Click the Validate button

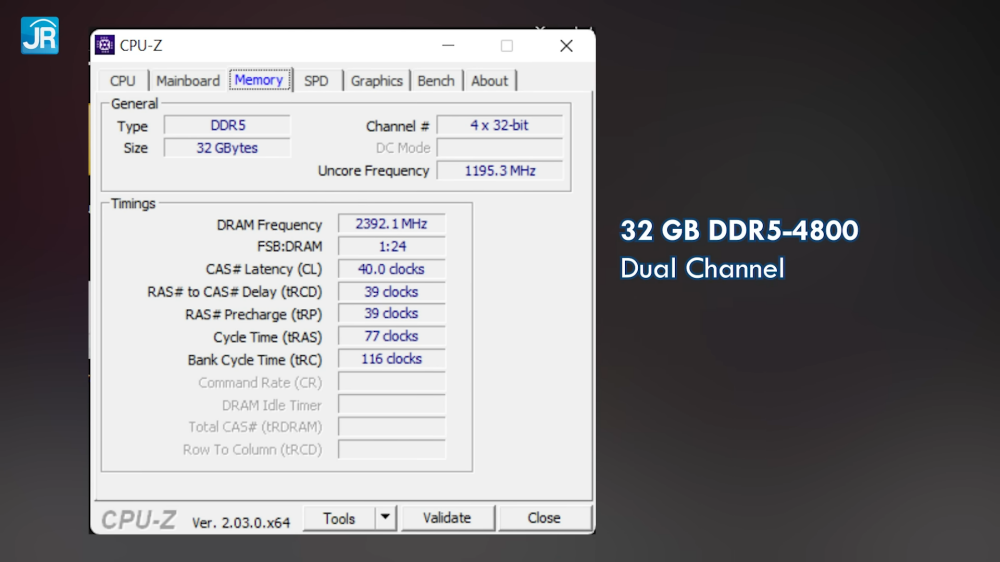point(447,518)
